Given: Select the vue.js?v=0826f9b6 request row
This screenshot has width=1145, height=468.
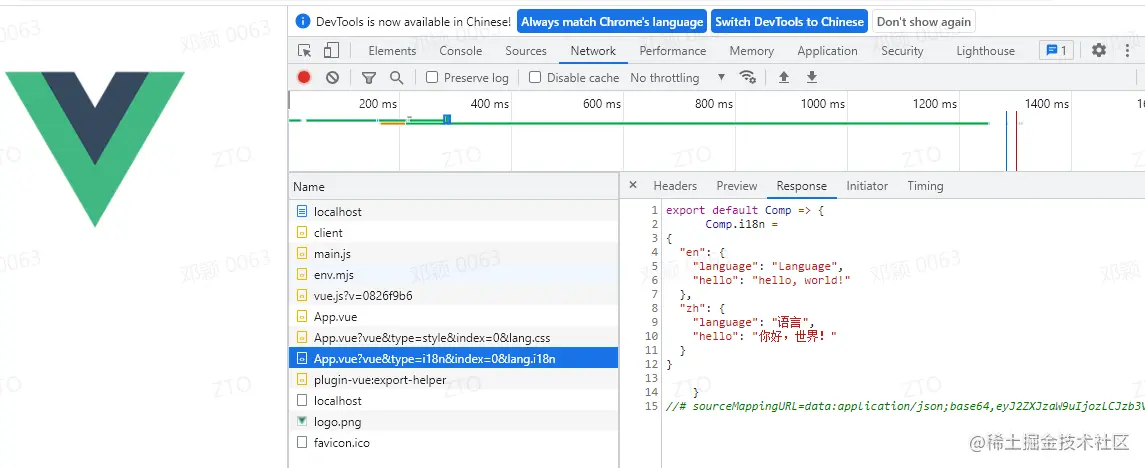Looking at the screenshot, I should pos(453,296).
